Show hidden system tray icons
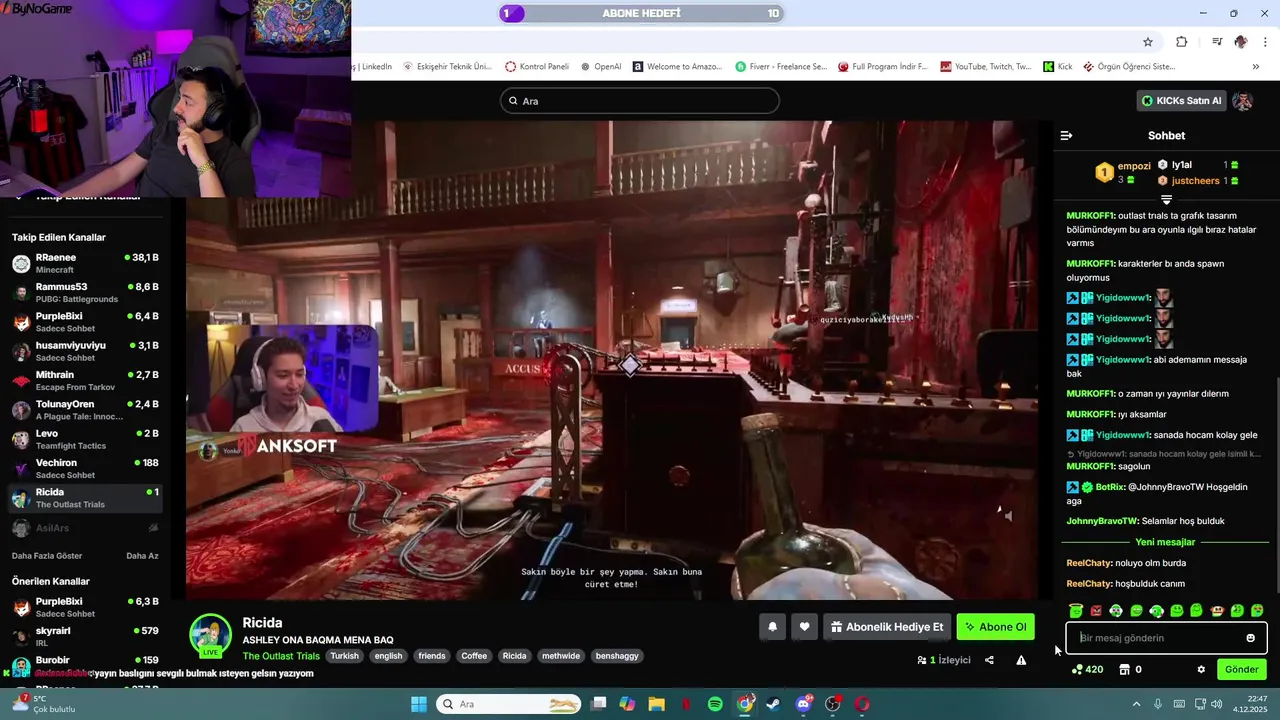1280x720 pixels. tap(1136, 704)
